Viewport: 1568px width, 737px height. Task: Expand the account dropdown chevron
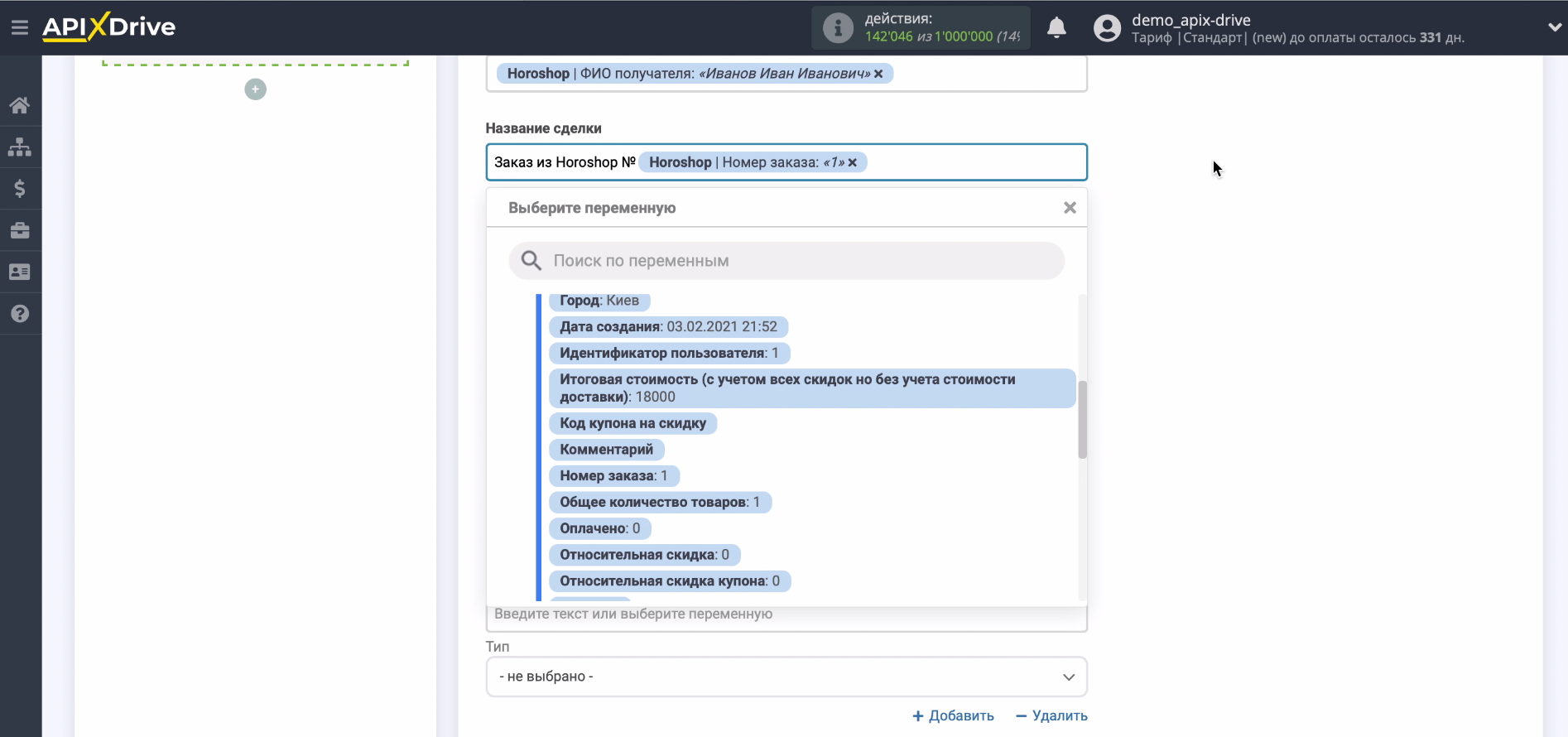click(x=1554, y=27)
